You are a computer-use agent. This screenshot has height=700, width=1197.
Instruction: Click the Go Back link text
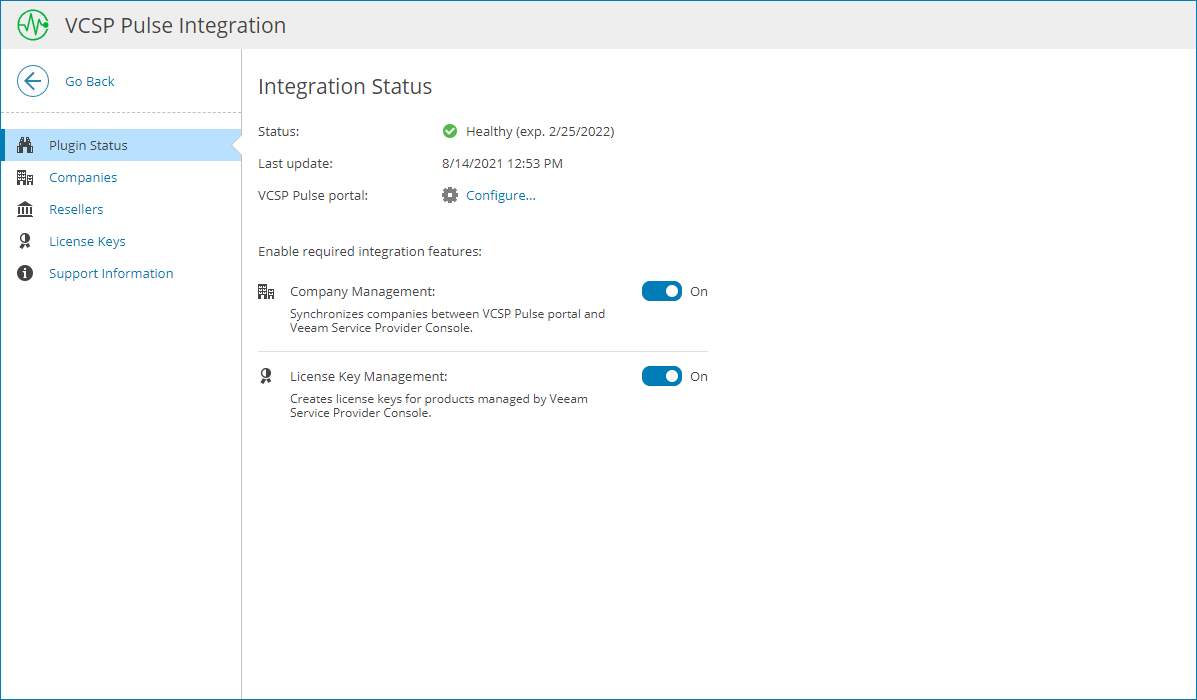pyautogui.click(x=90, y=81)
